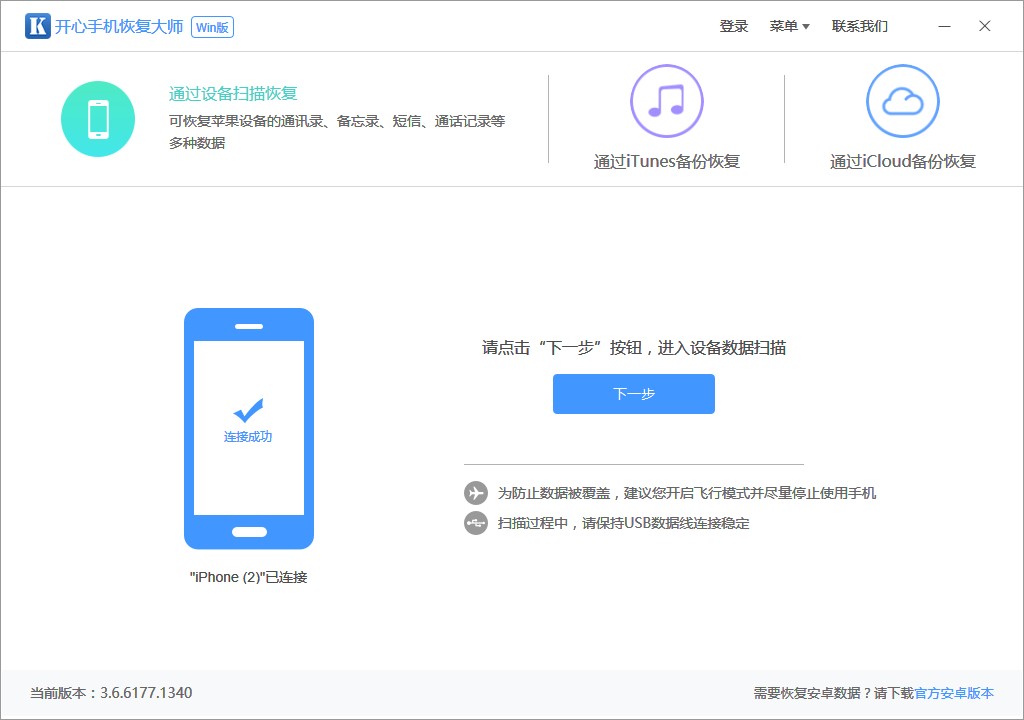The image size is (1024, 720).
Task: Switch to 通过iCloud备份恢复 mode
Action: point(903,160)
